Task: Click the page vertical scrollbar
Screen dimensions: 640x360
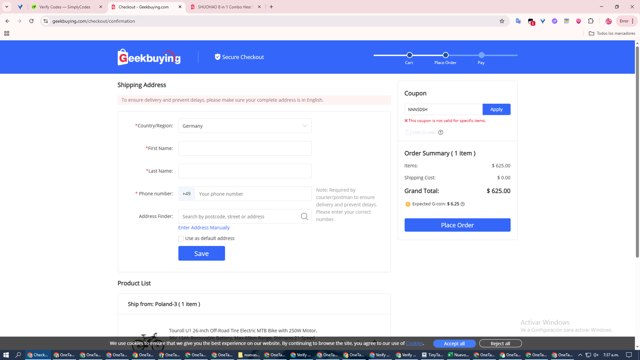Action: pyautogui.click(x=637, y=151)
